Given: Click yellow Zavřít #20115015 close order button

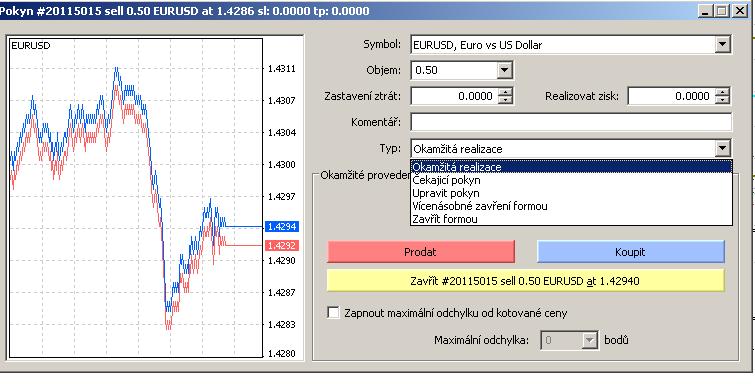Looking at the screenshot, I should pyautogui.click(x=525, y=281).
